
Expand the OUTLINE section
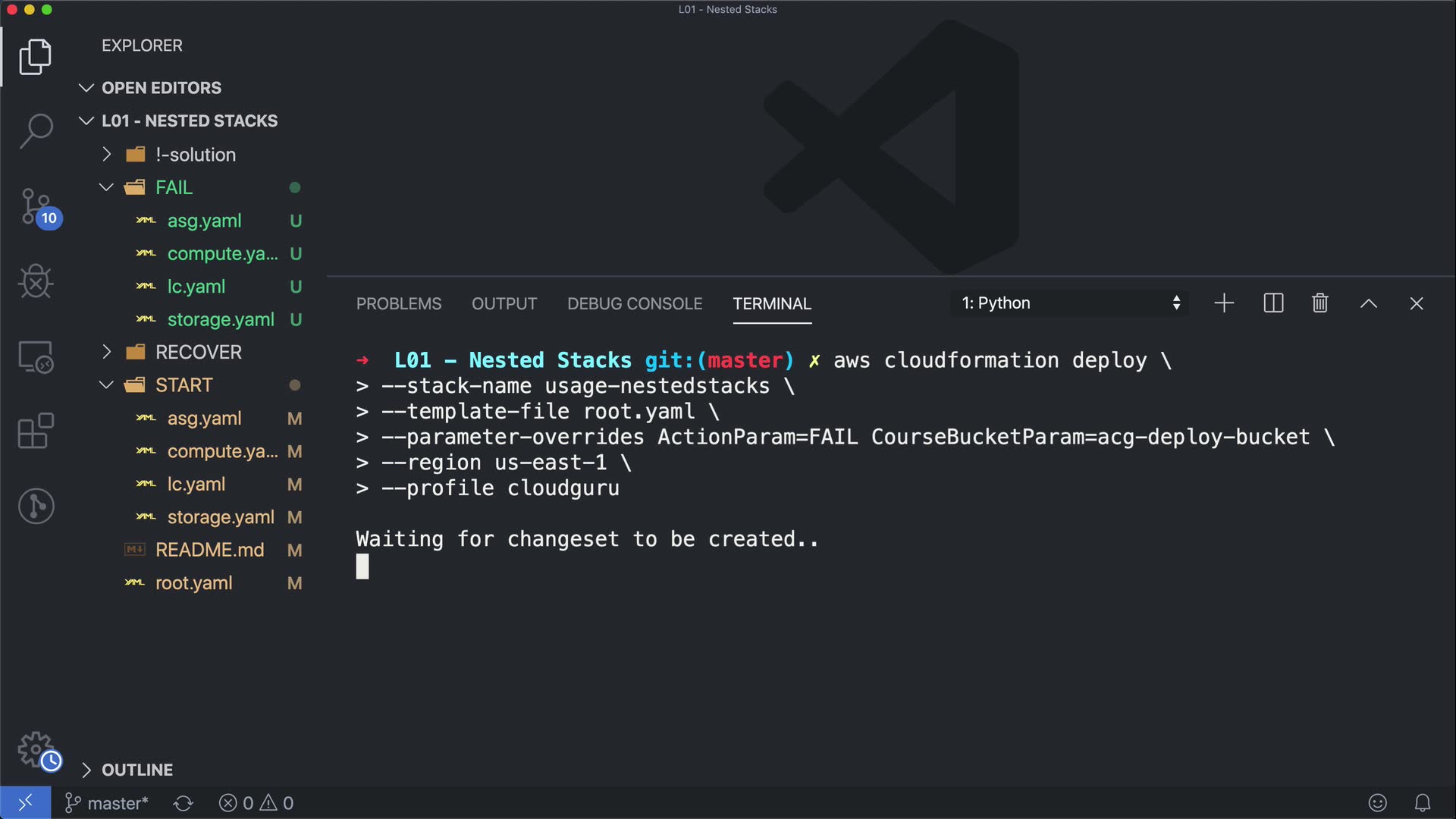point(136,770)
